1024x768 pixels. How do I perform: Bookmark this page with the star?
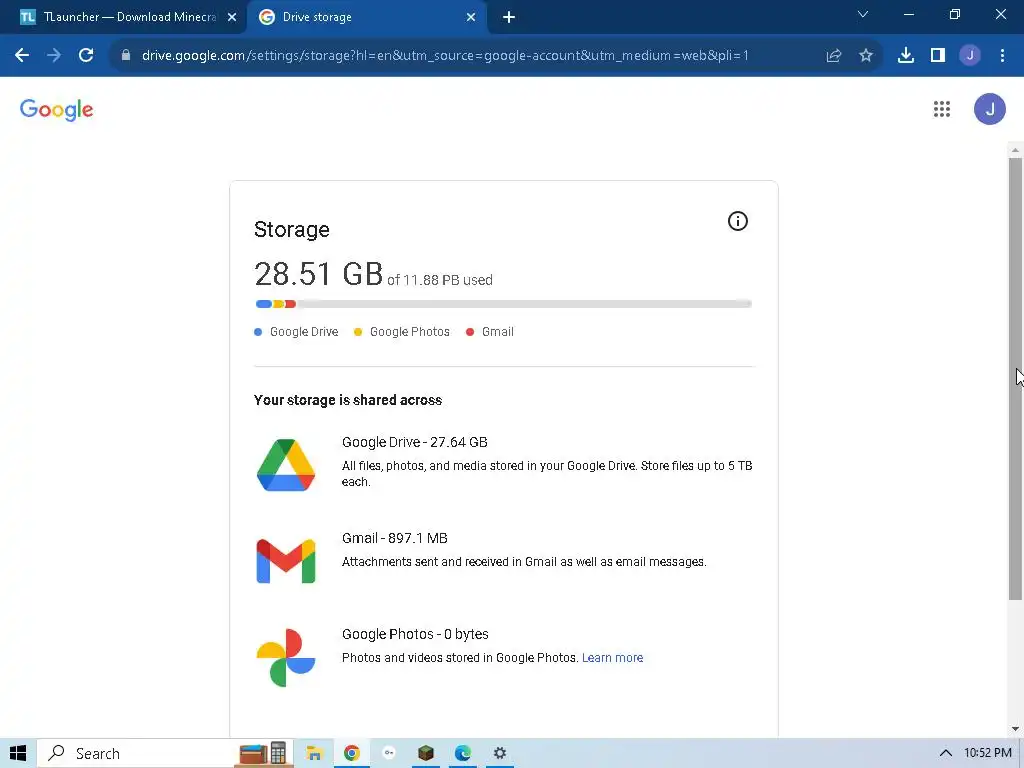pyautogui.click(x=866, y=56)
